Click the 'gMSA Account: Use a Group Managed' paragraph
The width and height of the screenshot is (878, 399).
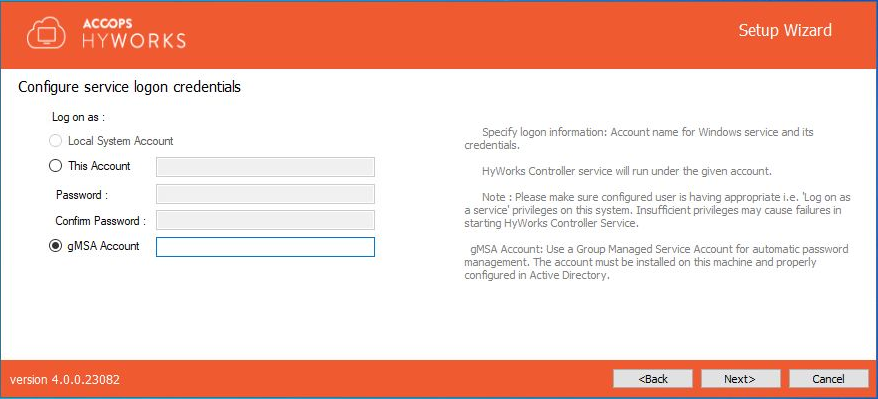656,262
